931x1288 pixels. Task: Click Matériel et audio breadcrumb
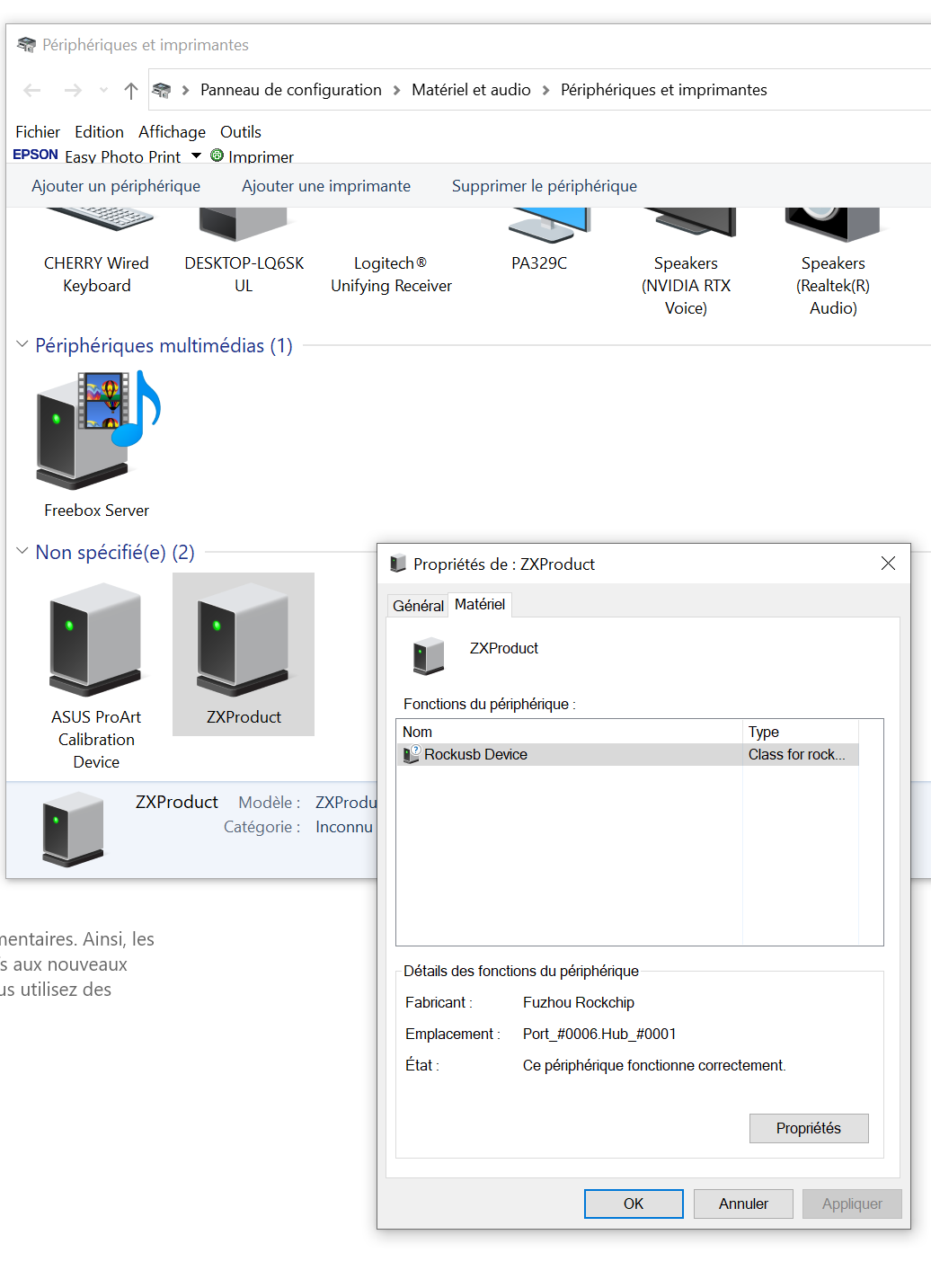point(471,90)
